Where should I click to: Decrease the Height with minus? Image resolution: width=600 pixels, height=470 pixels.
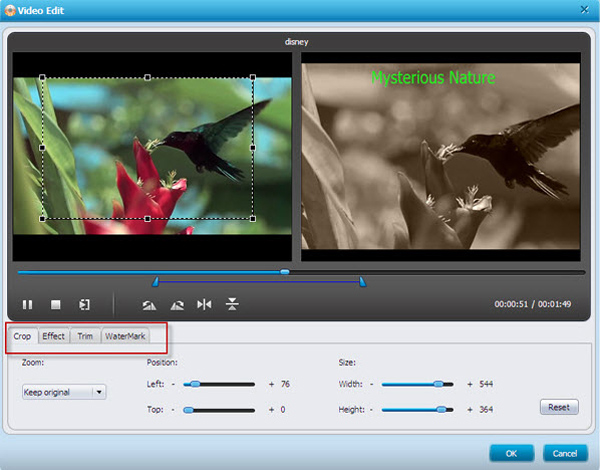[x=371, y=410]
